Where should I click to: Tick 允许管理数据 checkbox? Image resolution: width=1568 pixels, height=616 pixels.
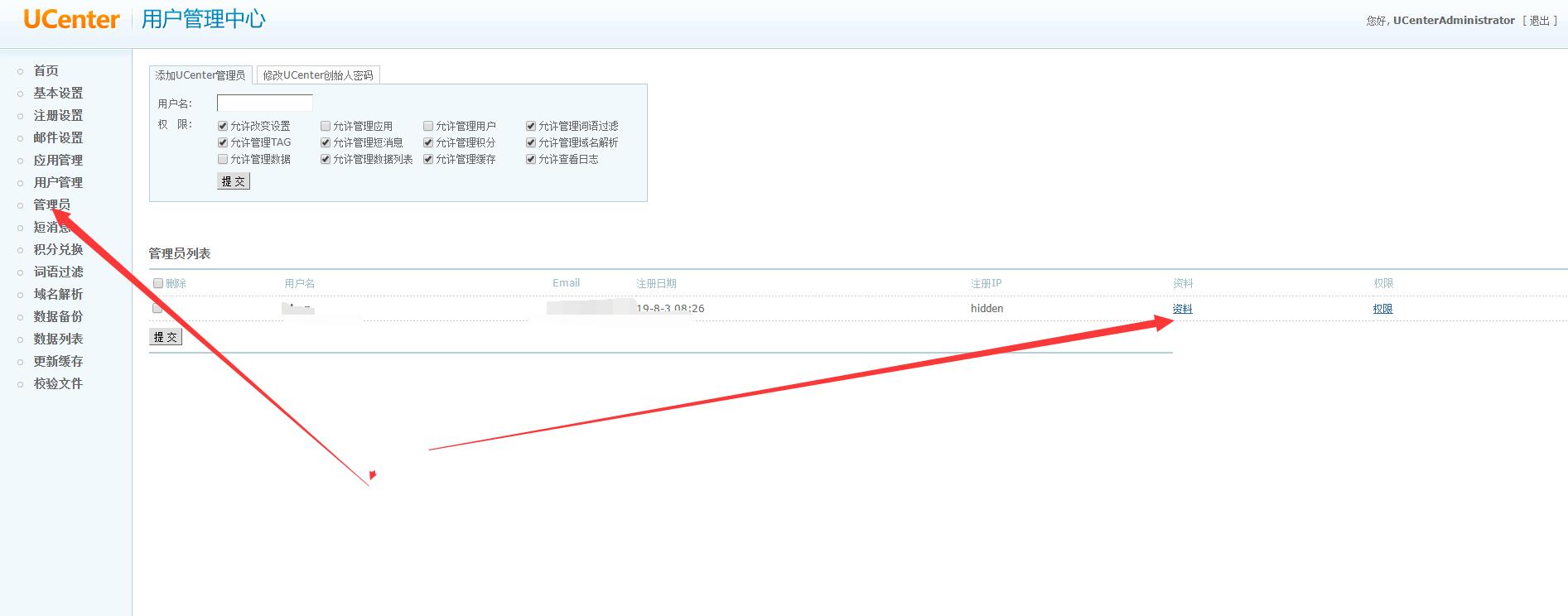(223, 159)
